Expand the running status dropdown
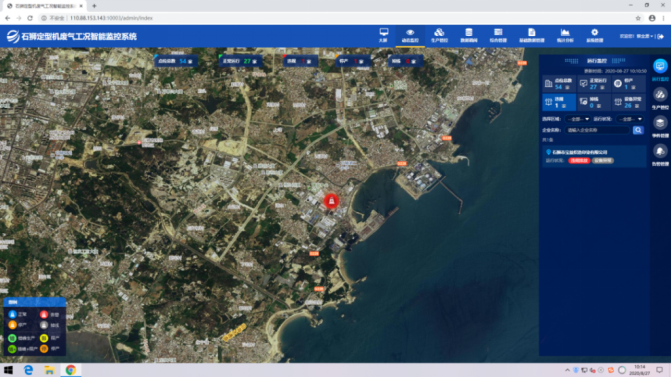671x377 pixels. (630, 119)
